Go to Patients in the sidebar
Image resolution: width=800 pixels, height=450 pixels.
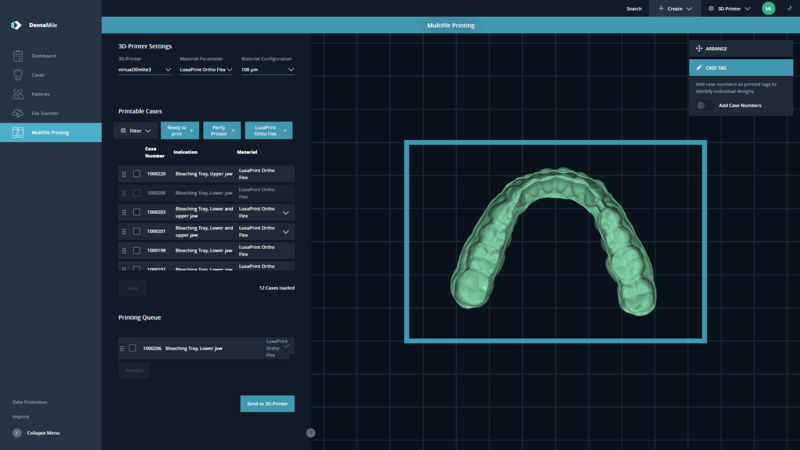tap(41, 94)
